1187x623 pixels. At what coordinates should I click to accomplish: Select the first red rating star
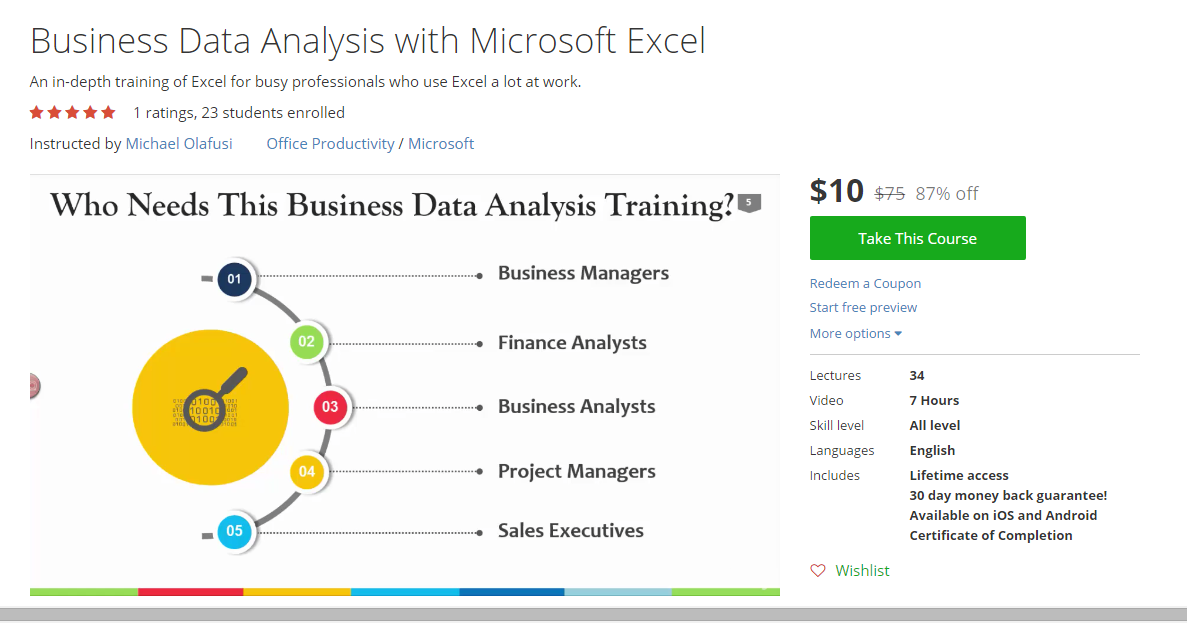pyautogui.click(x=36, y=112)
